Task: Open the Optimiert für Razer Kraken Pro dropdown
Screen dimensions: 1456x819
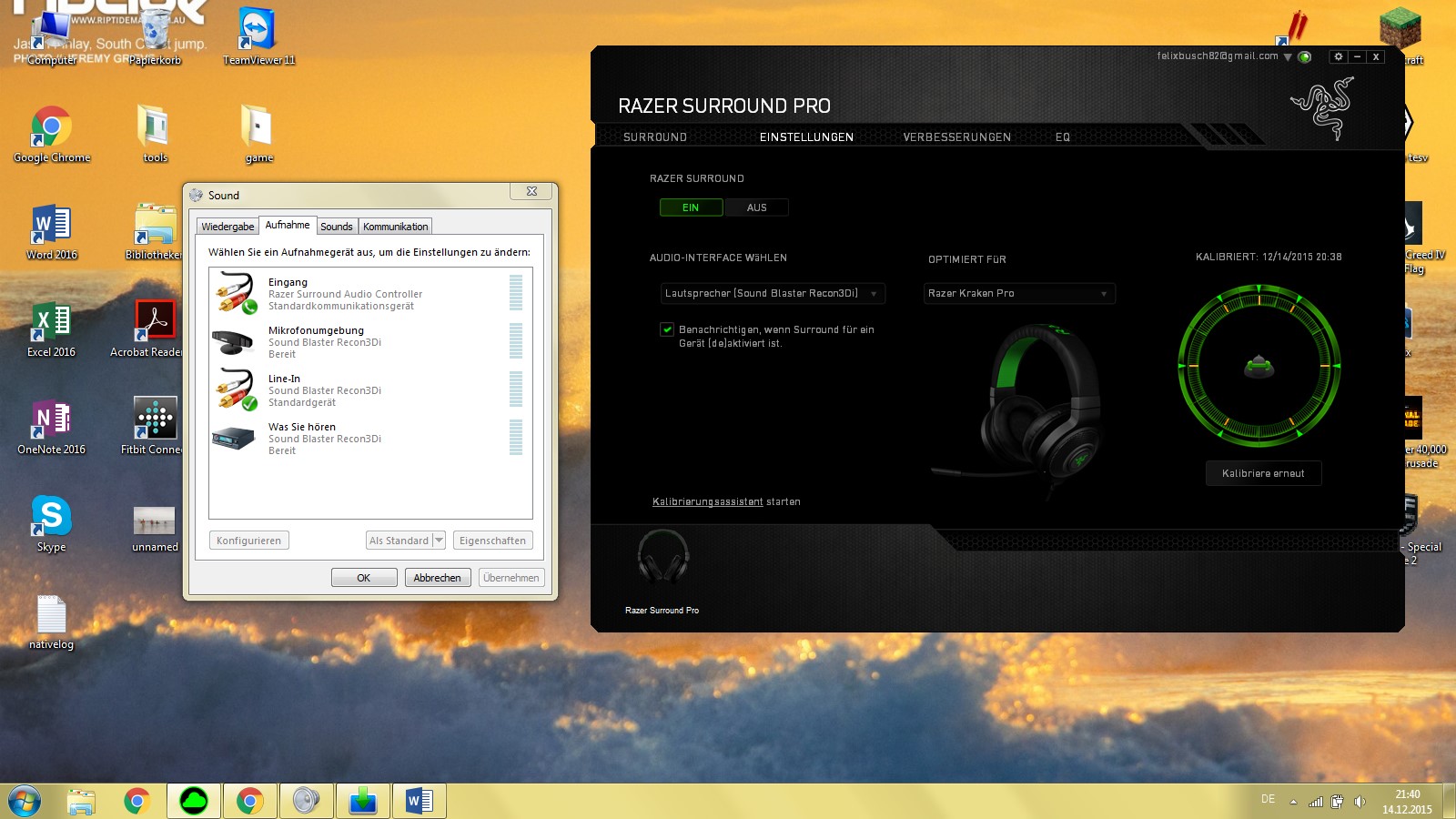Action: point(1019,293)
